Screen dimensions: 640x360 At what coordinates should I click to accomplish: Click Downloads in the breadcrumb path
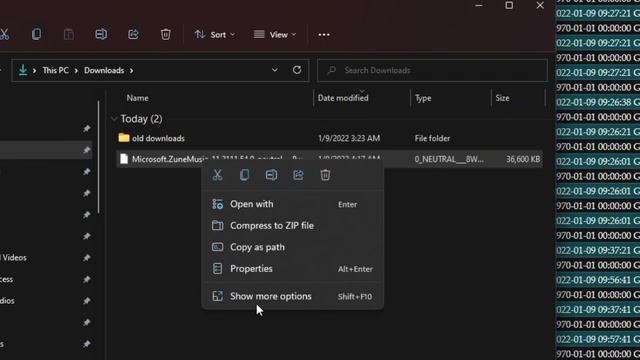pos(104,70)
